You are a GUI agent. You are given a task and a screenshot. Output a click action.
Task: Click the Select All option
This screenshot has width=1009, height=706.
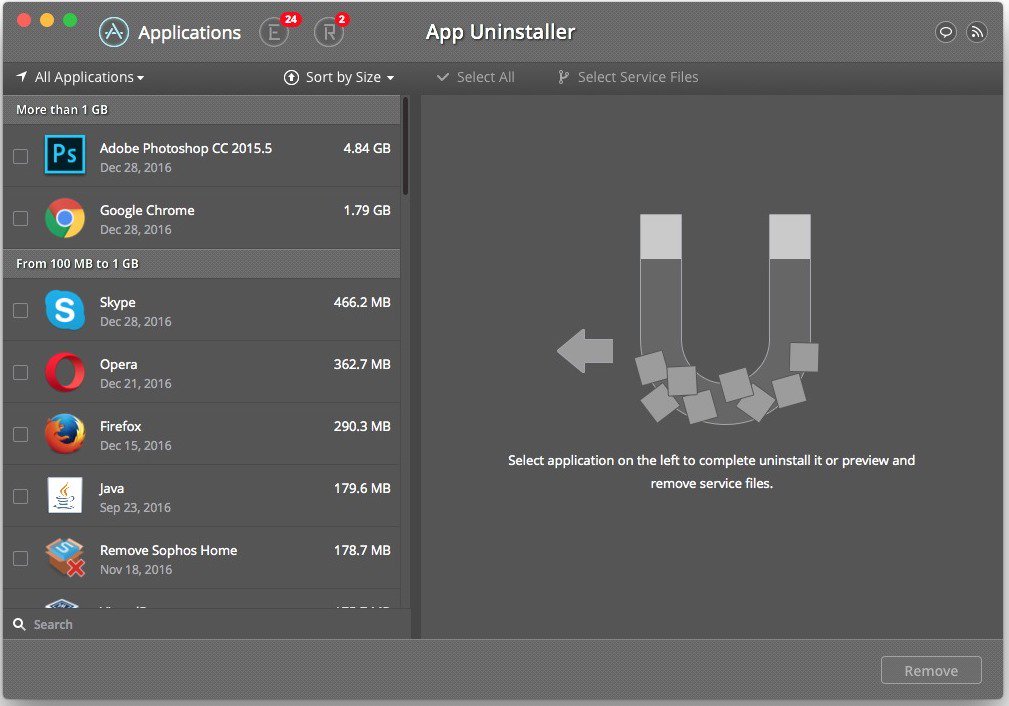pyautogui.click(x=476, y=76)
